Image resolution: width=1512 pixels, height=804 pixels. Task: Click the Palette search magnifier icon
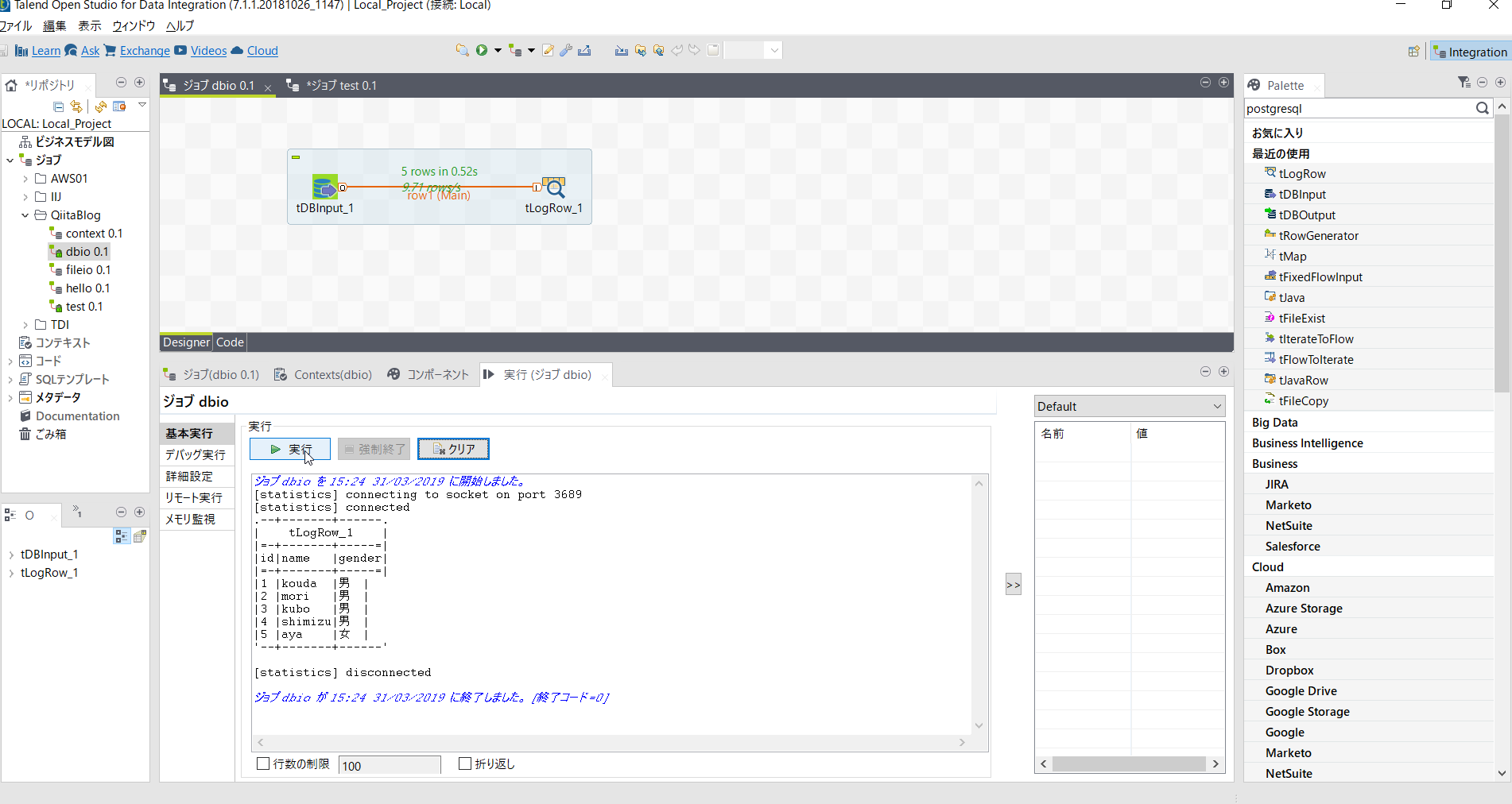(x=1482, y=108)
